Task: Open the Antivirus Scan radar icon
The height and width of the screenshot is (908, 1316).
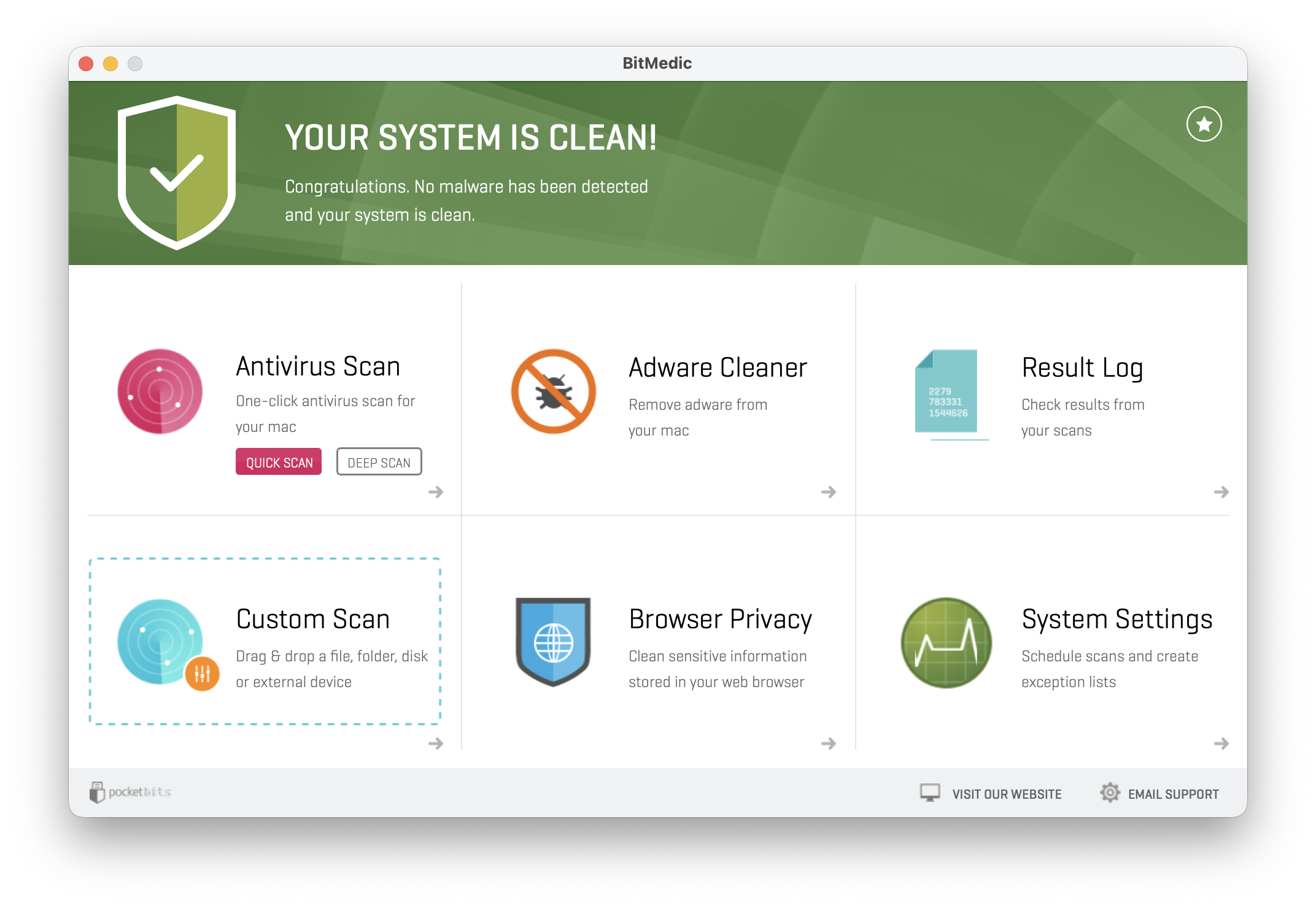Action: tap(159, 391)
